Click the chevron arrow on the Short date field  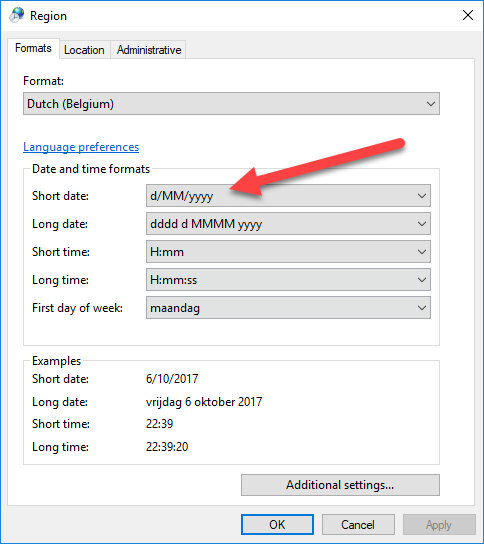click(x=422, y=196)
